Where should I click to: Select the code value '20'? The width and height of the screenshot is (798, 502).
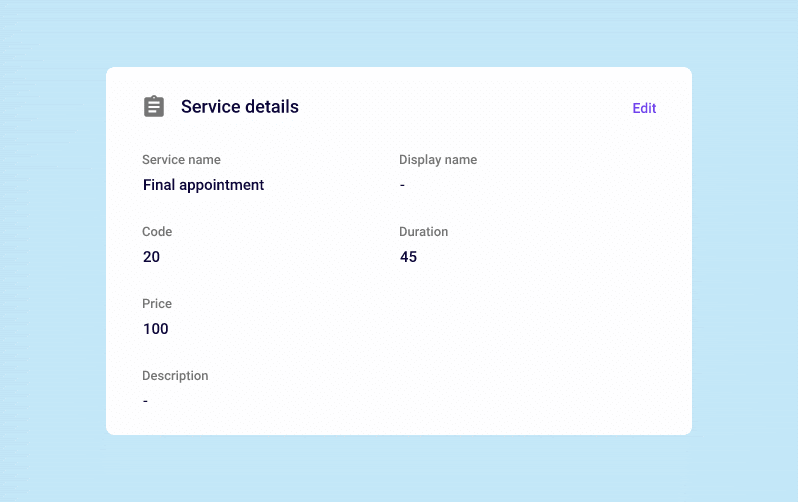[151, 257]
